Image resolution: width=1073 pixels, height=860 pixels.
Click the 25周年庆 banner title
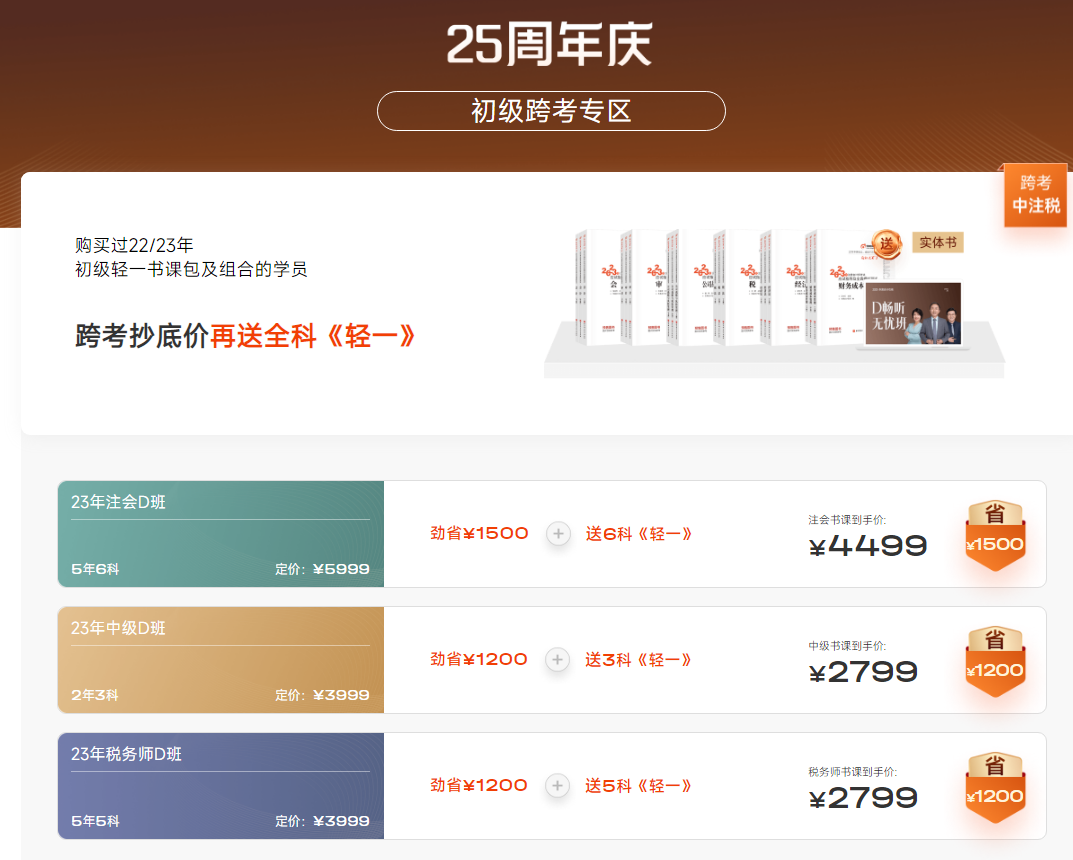pos(549,44)
